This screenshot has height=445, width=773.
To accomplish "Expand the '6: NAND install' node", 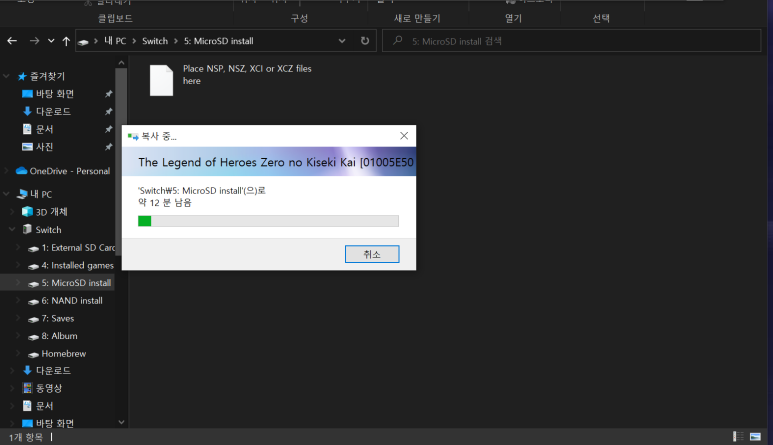I will [x=18, y=301].
